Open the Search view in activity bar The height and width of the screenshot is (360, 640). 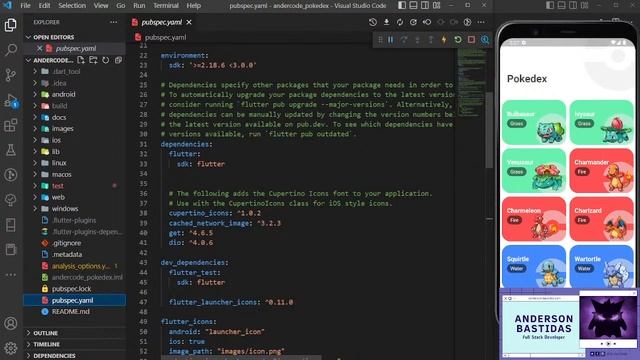[x=11, y=50]
